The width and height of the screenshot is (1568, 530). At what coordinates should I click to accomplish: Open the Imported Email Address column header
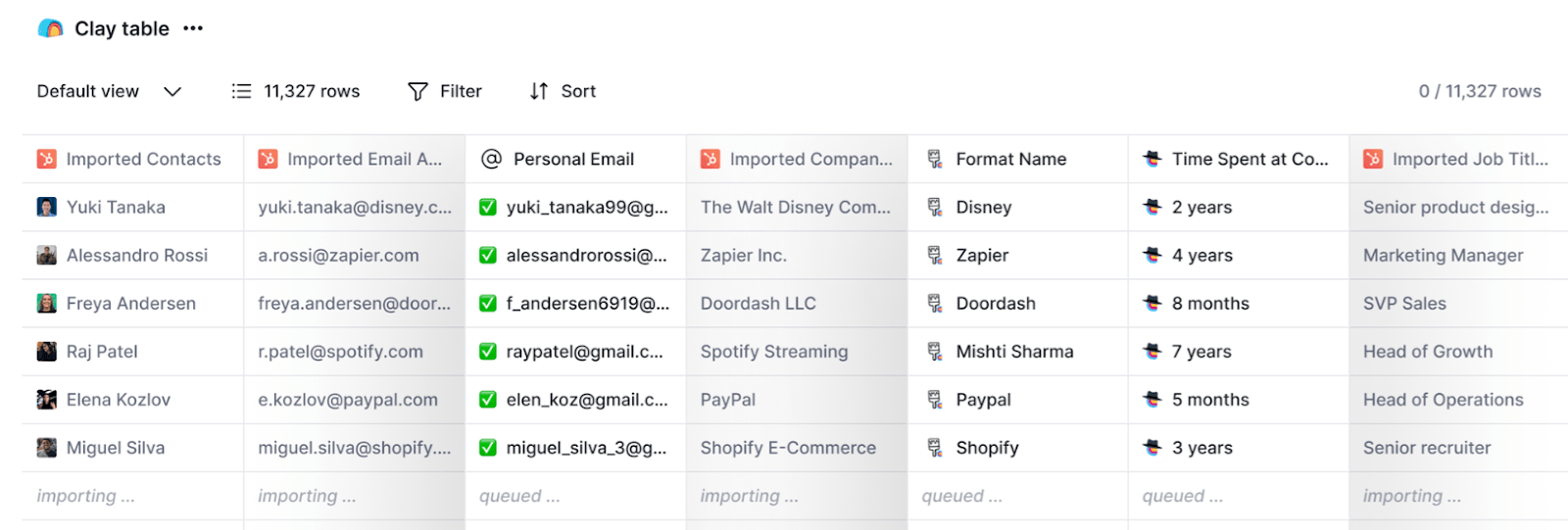354,159
